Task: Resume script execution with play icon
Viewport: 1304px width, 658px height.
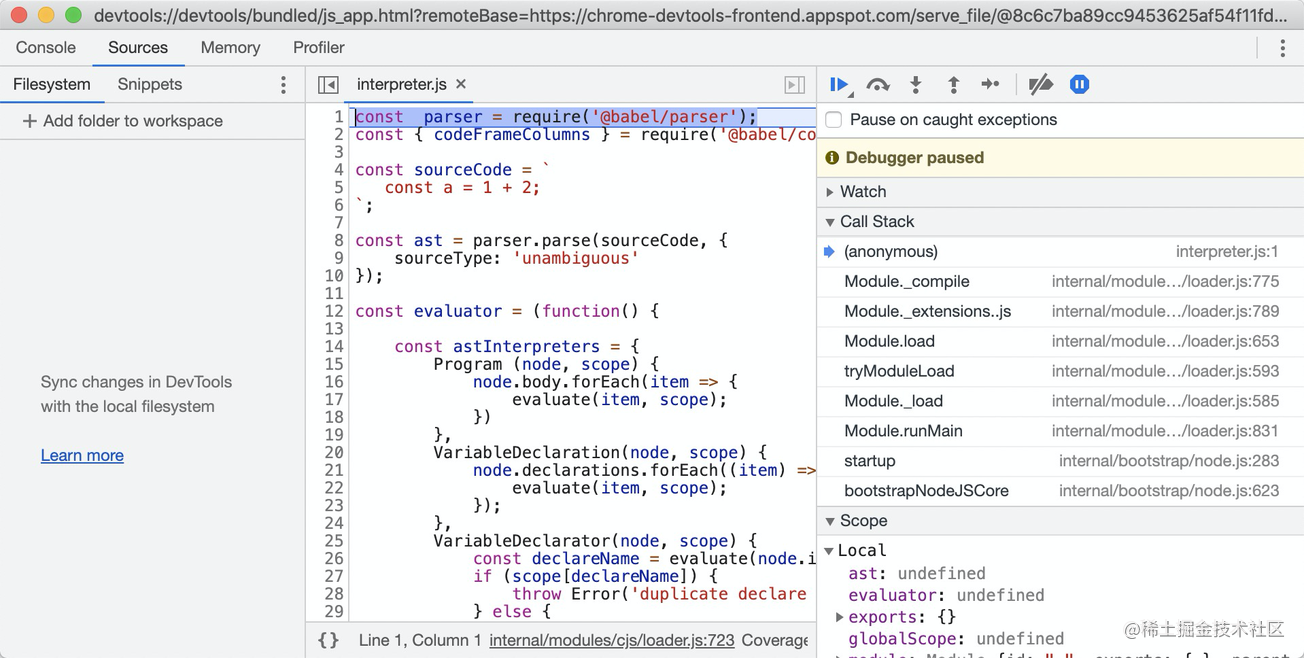Action: point(839,85)
